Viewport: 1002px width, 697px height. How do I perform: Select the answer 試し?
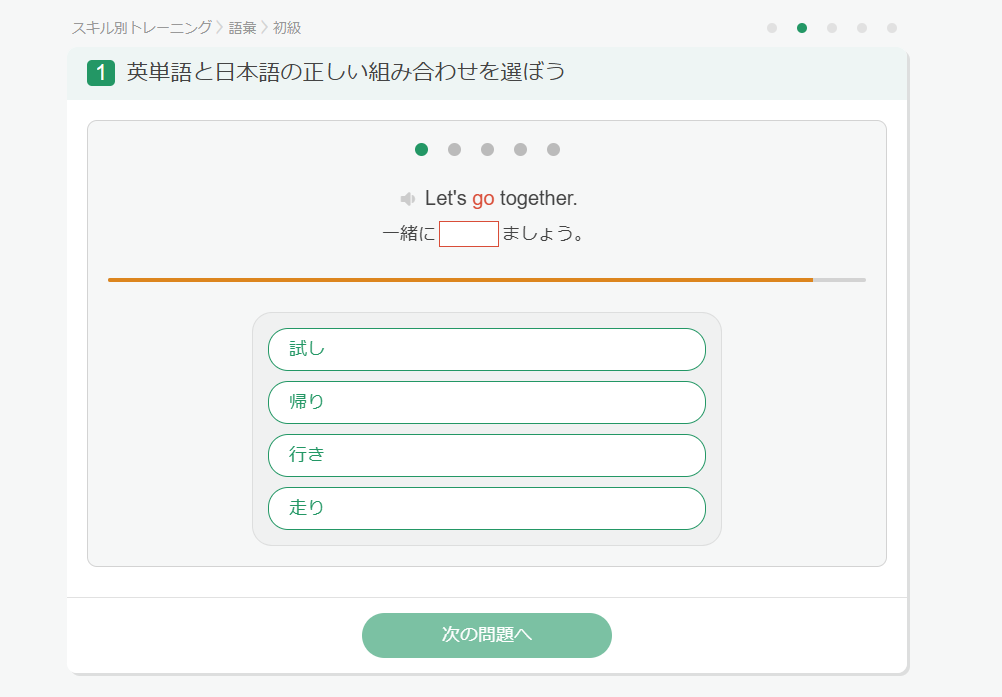(487, 349)
